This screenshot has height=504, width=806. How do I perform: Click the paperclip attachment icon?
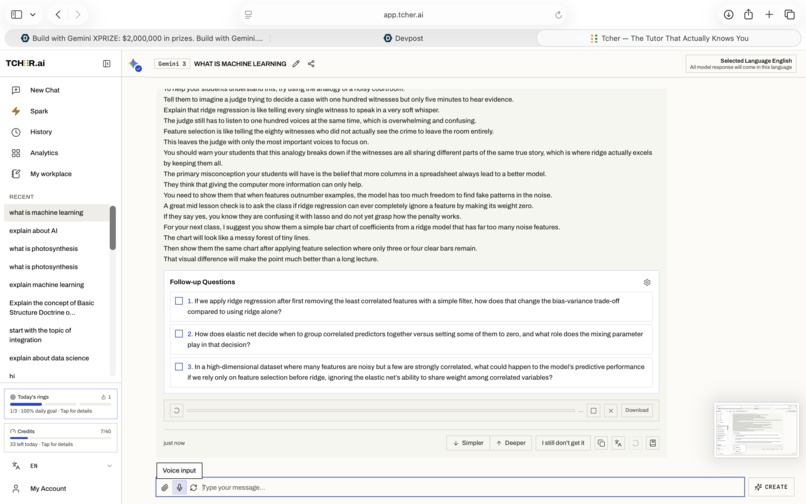tap(164, 488)
